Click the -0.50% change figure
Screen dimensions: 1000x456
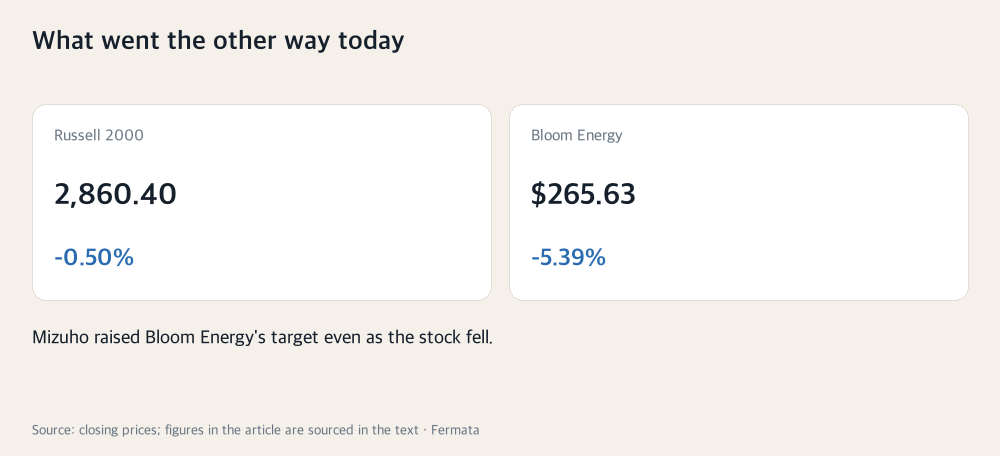(94, 258)
